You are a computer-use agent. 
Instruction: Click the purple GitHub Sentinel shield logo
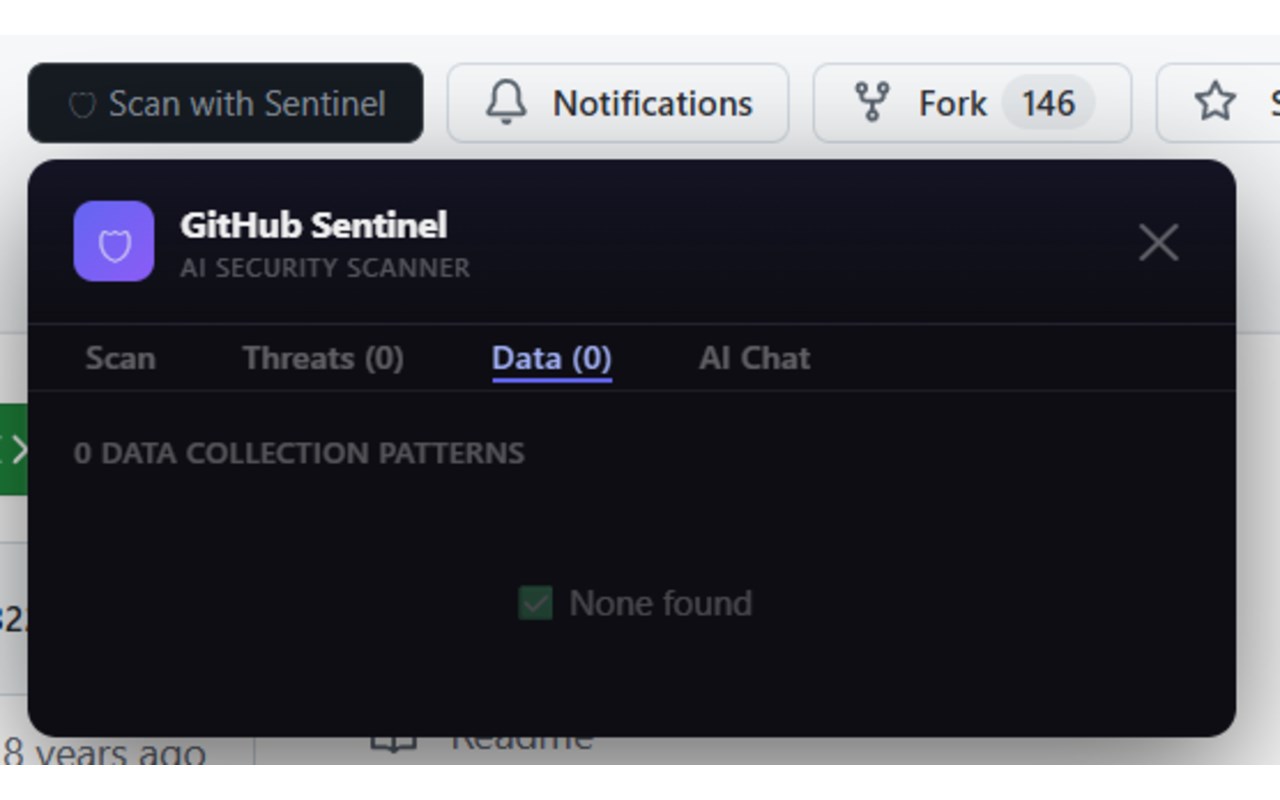pos(114,241)
